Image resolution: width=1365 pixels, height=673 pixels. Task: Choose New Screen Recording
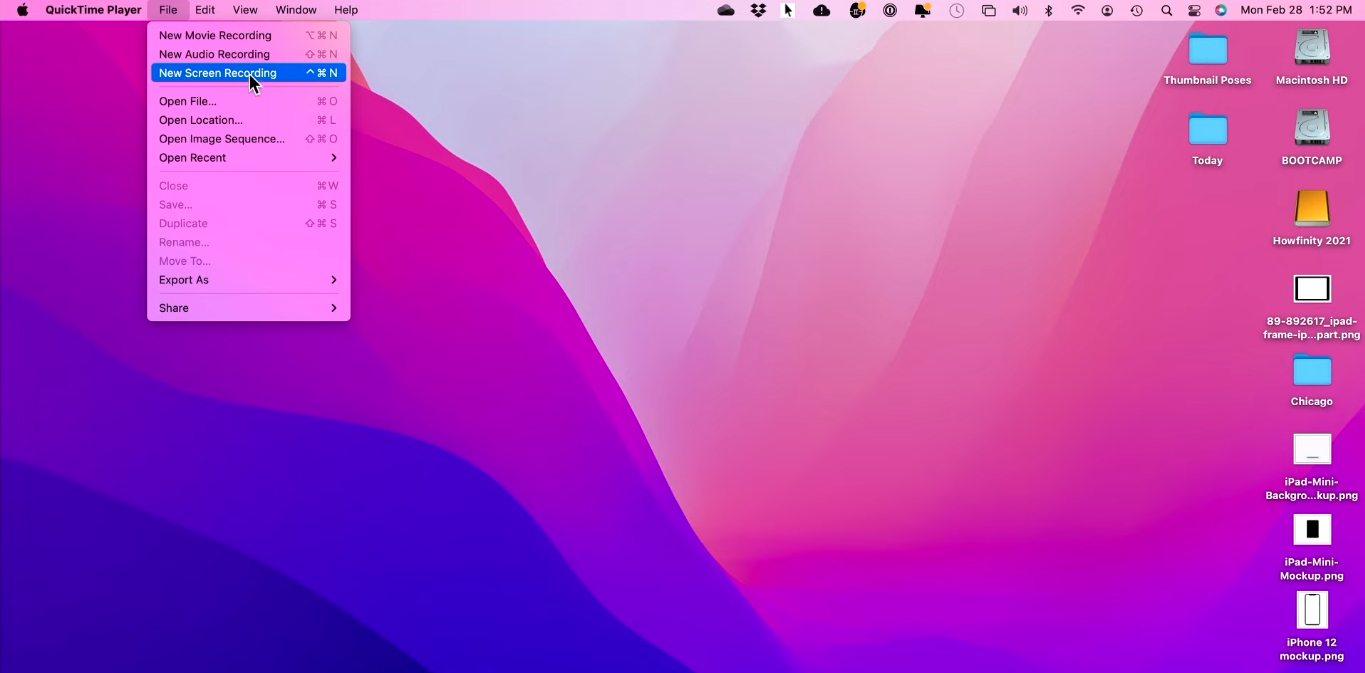pos(248,73)
